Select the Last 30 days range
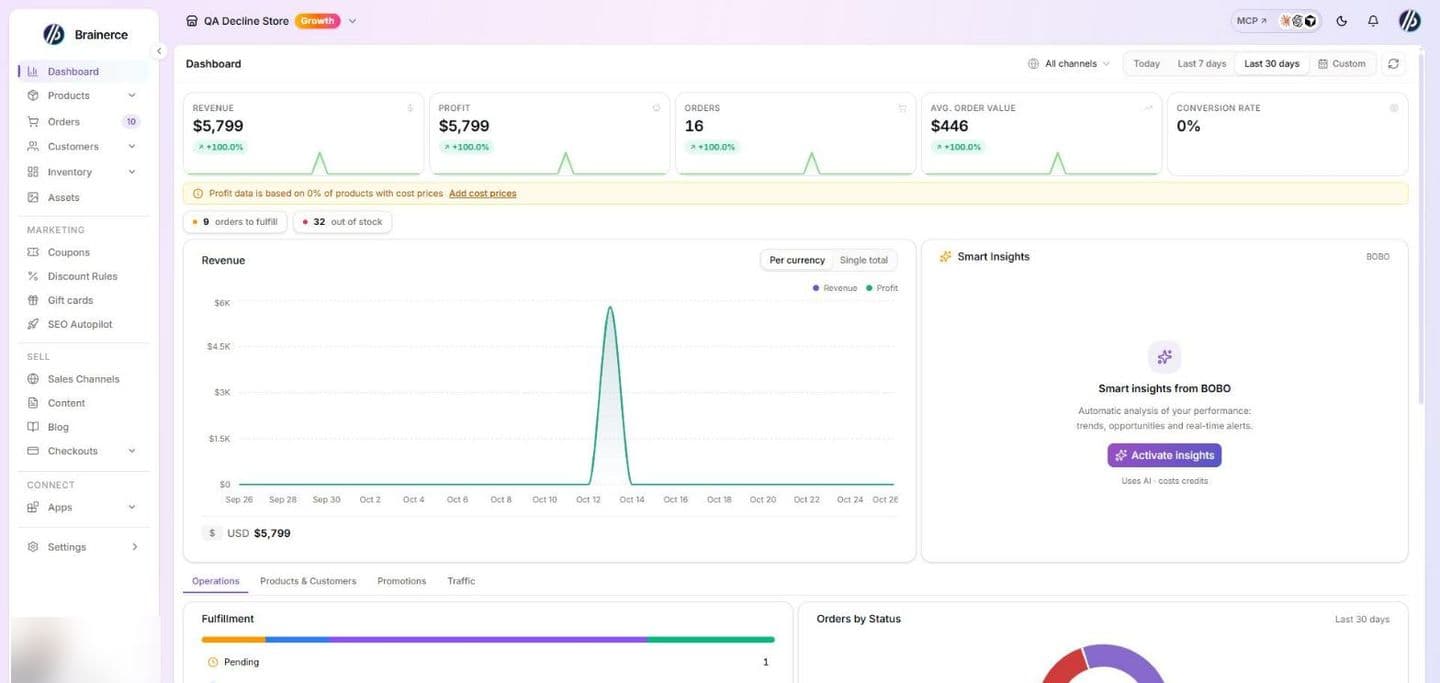Viewport: 1440px width, 683px height. [1272, 64]
